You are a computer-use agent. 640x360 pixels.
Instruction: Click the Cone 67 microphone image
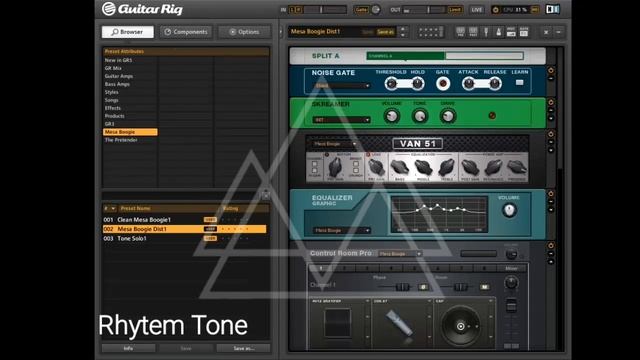tap(400, 323)
